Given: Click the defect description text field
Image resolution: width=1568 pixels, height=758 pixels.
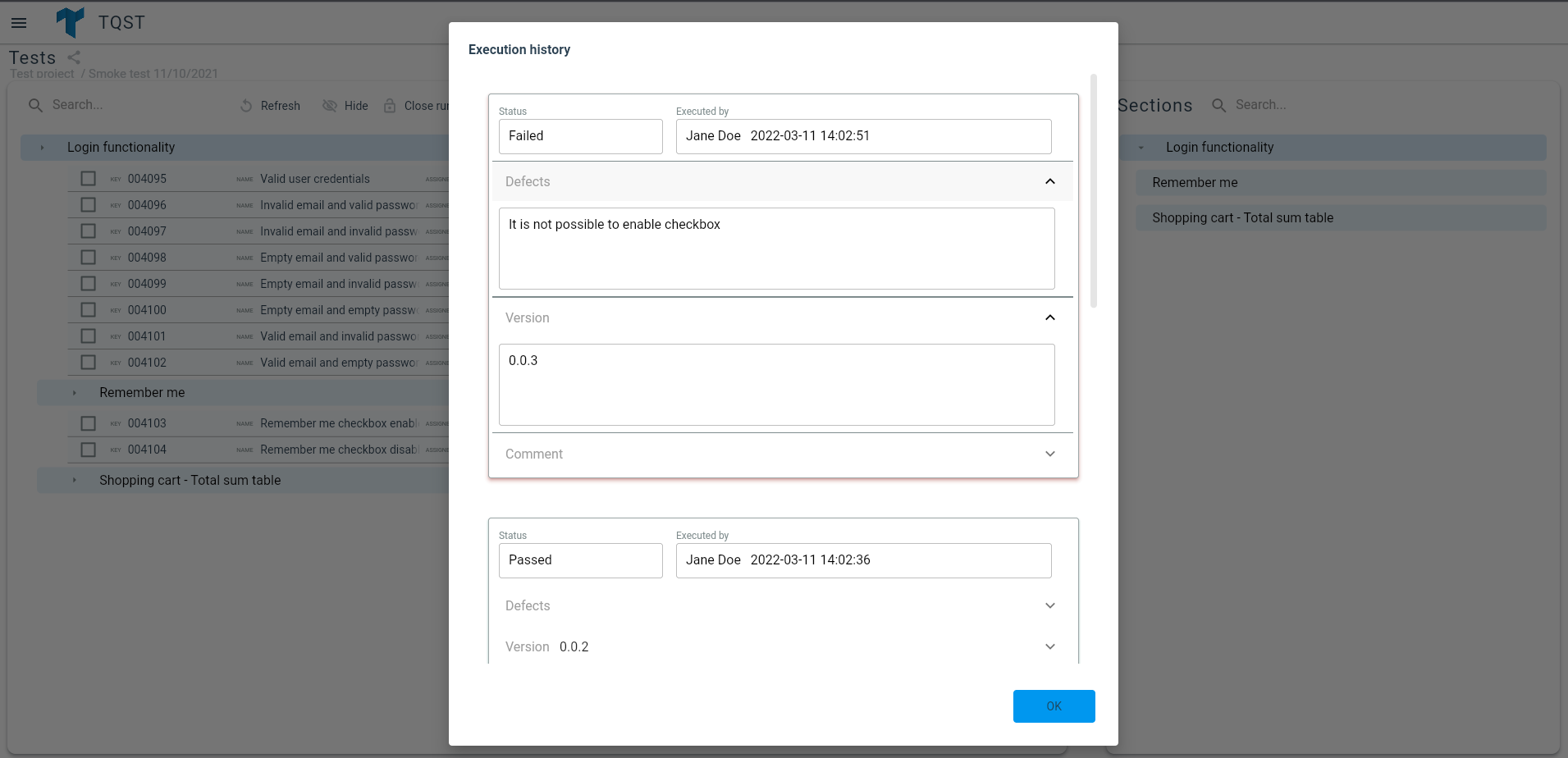Looking at the screenshot, I should [x=777, y=249].
